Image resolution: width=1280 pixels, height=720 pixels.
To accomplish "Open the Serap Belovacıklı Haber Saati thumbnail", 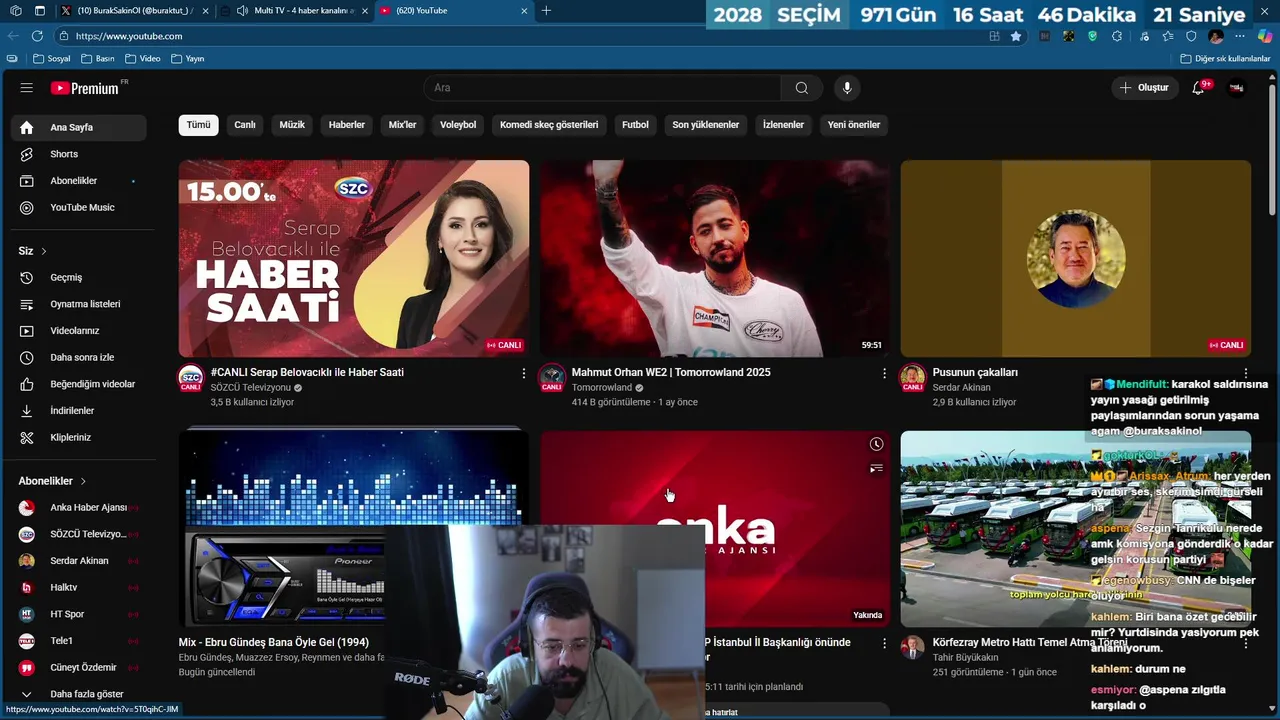I will [354, 258].
